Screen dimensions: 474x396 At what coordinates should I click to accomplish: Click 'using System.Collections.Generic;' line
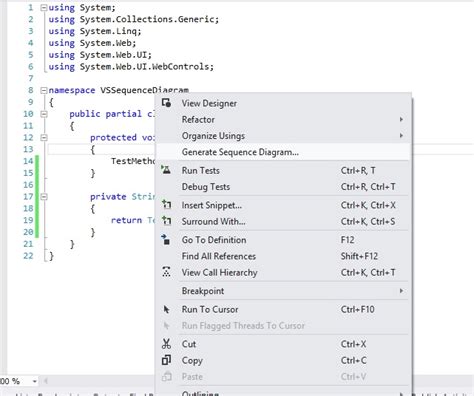point(134,19)
